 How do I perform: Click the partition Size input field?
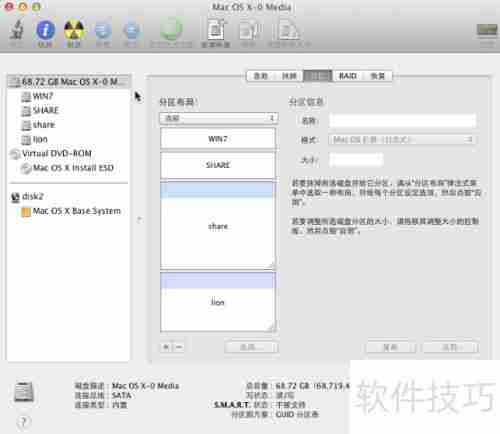[356, 160]
